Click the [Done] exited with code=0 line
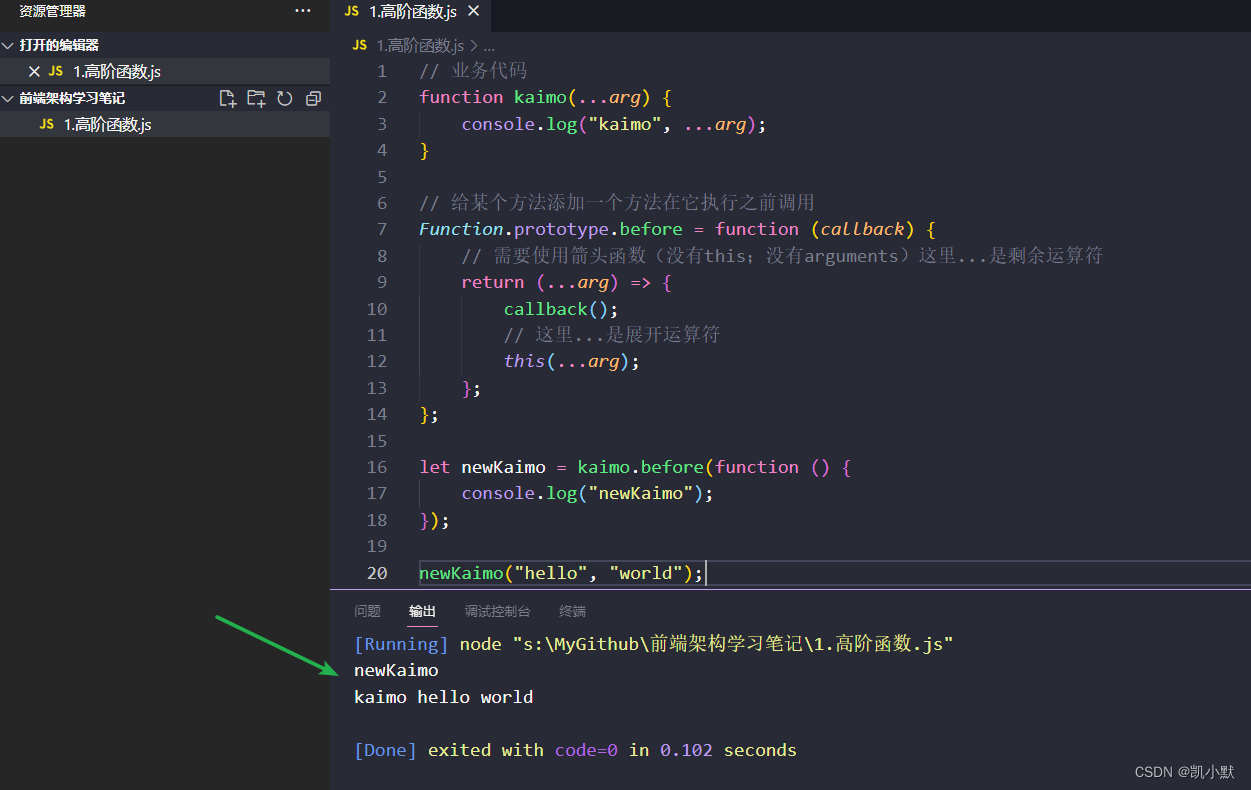This screenshot has height=790, width=1251. click(575, 750)
